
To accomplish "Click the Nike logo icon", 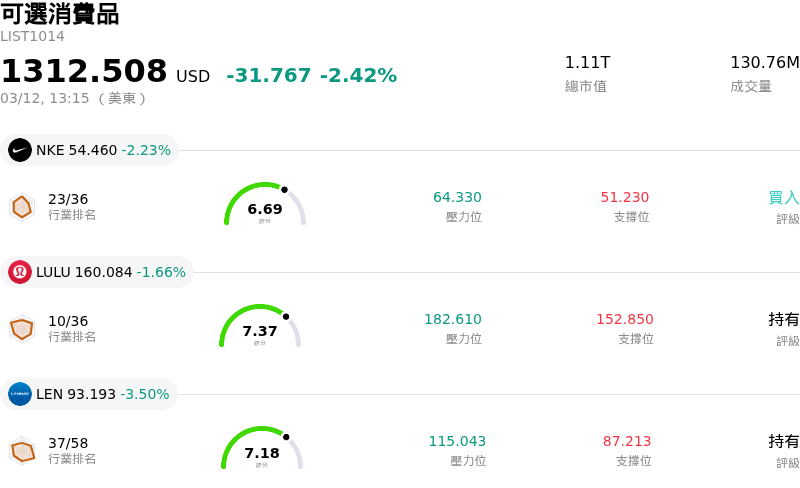I will [x=20, y=150].
